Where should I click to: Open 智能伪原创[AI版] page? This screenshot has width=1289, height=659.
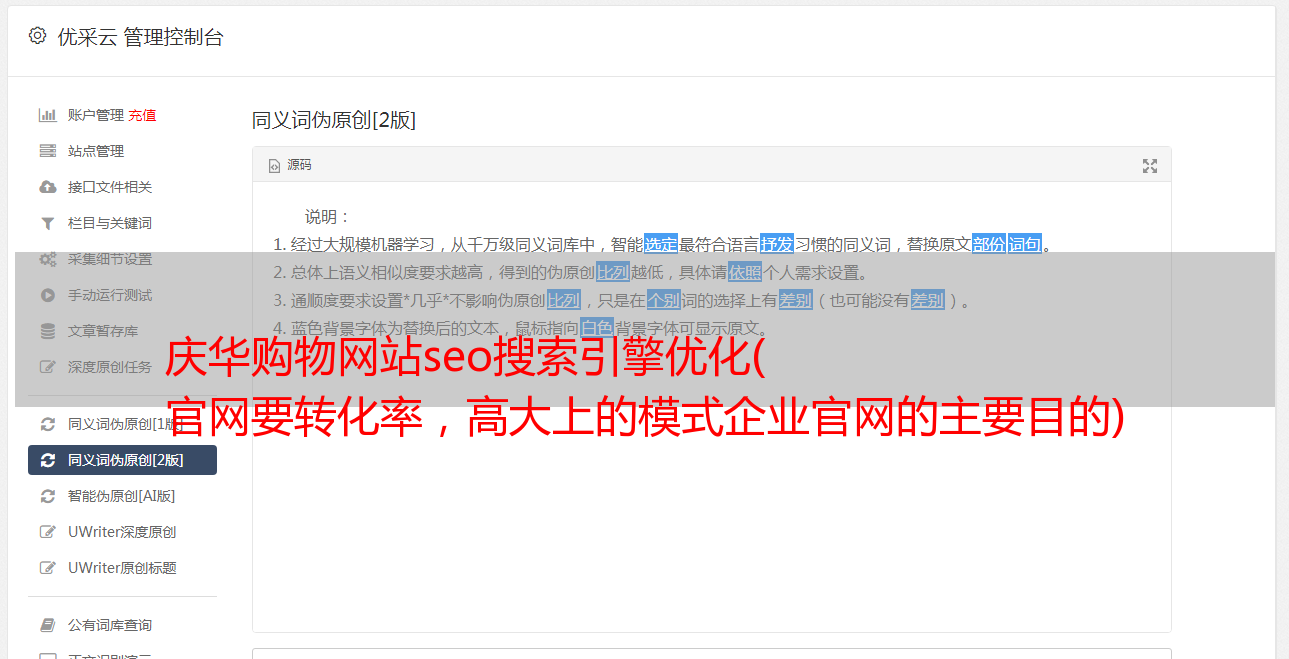point(122,496)
